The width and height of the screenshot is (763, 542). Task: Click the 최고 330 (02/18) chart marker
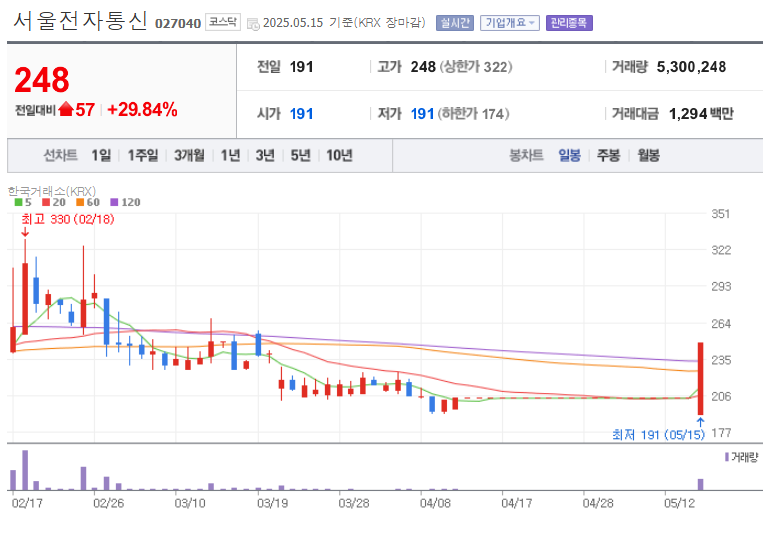point(68,219)
